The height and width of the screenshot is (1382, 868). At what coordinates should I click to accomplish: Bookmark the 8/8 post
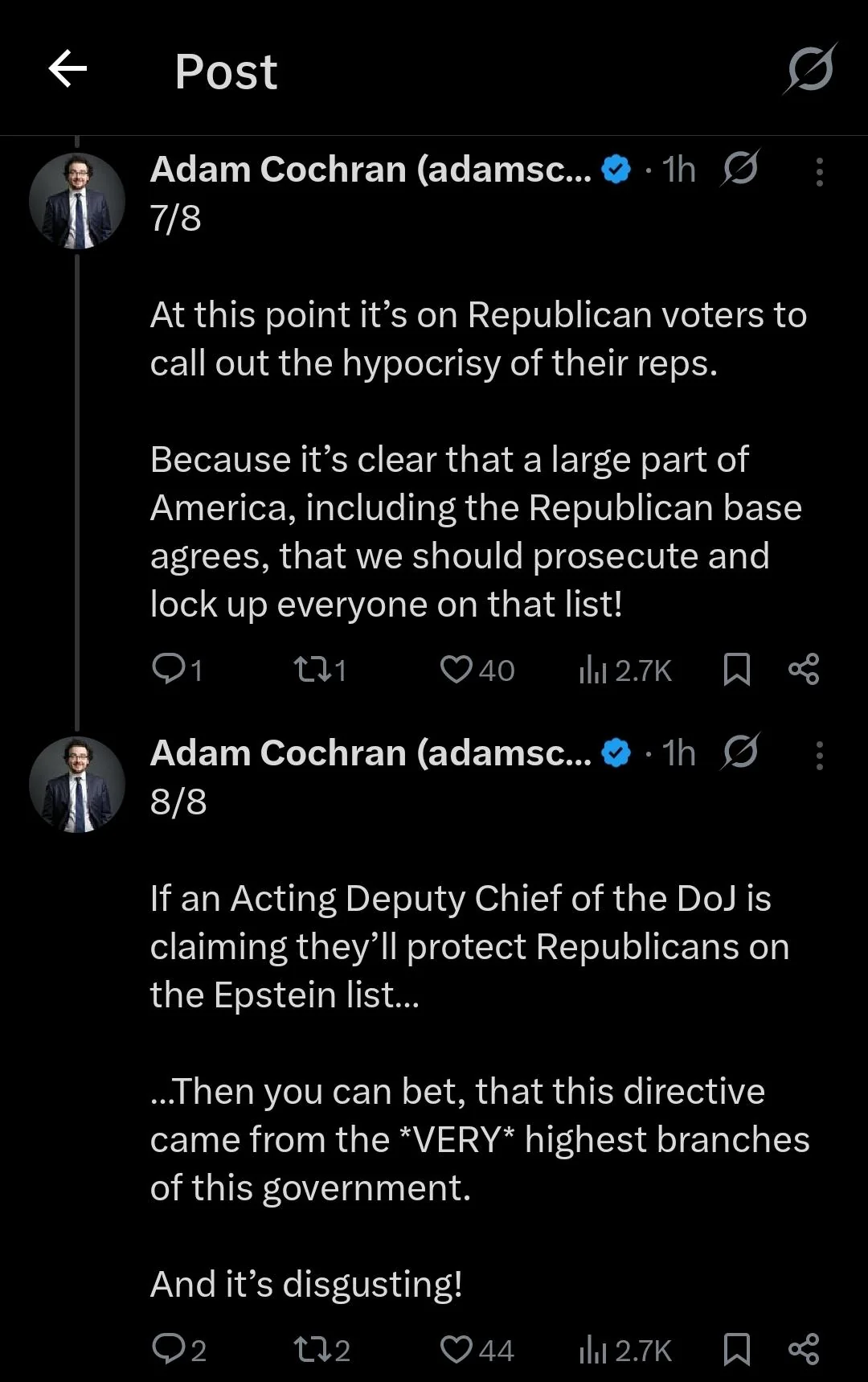737,1349
